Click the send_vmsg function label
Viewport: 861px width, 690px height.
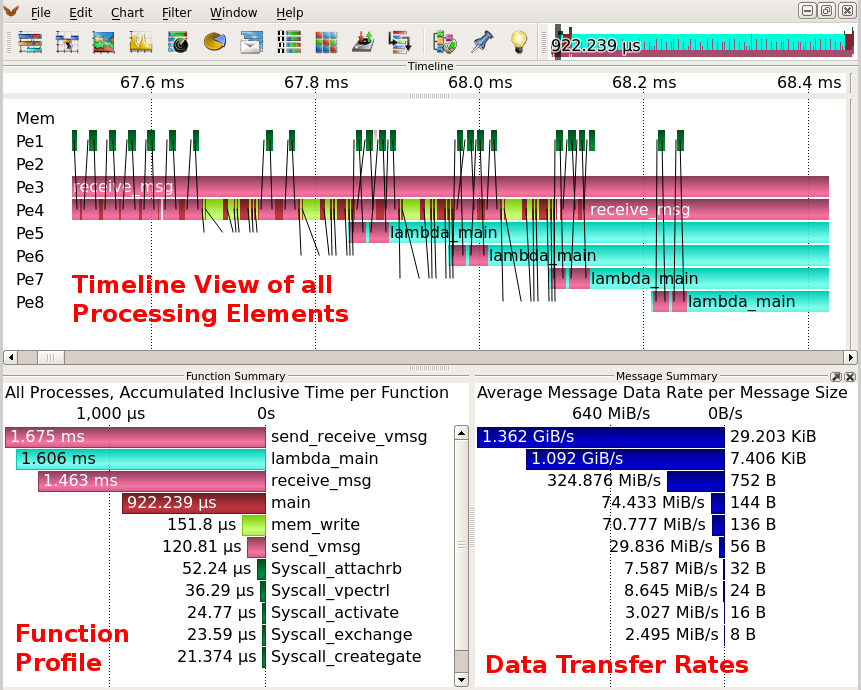316,547
